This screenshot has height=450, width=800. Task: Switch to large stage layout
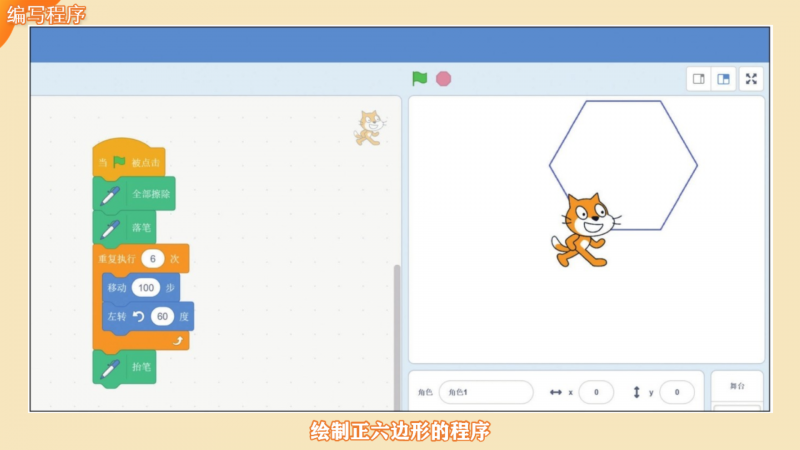723,79
